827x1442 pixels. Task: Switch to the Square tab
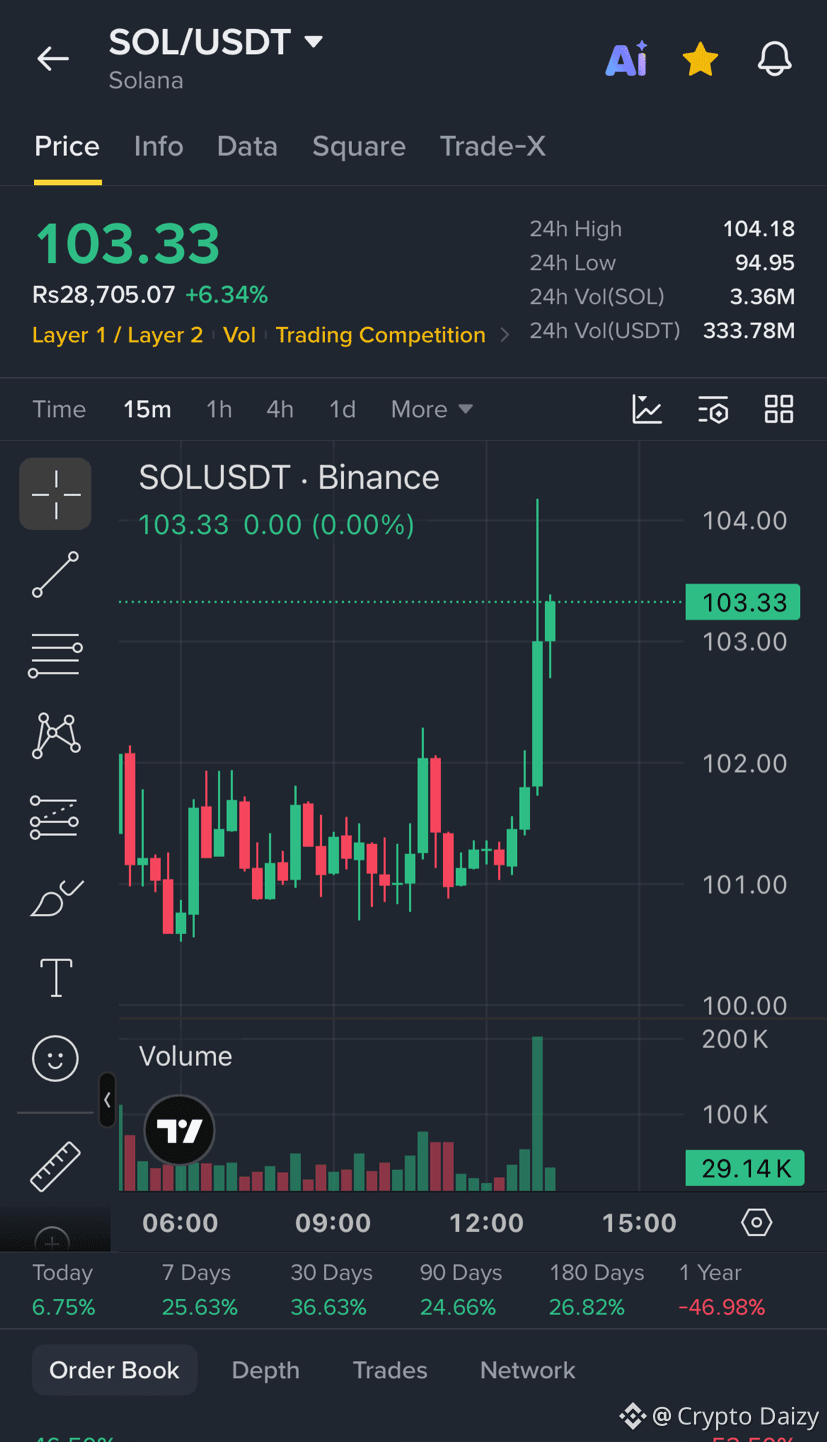tap(359, 147)
